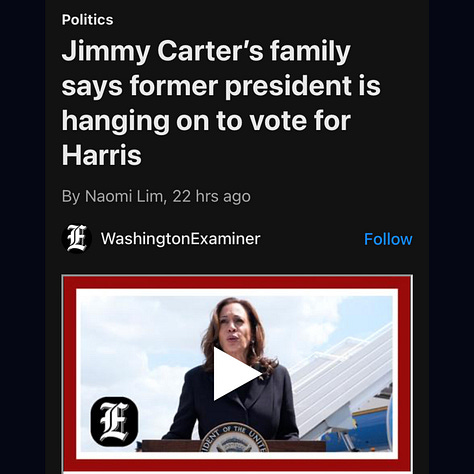Tap the round WashingtonExaminer publisher logo
474x474 pixels.
(x=77, y=239)
